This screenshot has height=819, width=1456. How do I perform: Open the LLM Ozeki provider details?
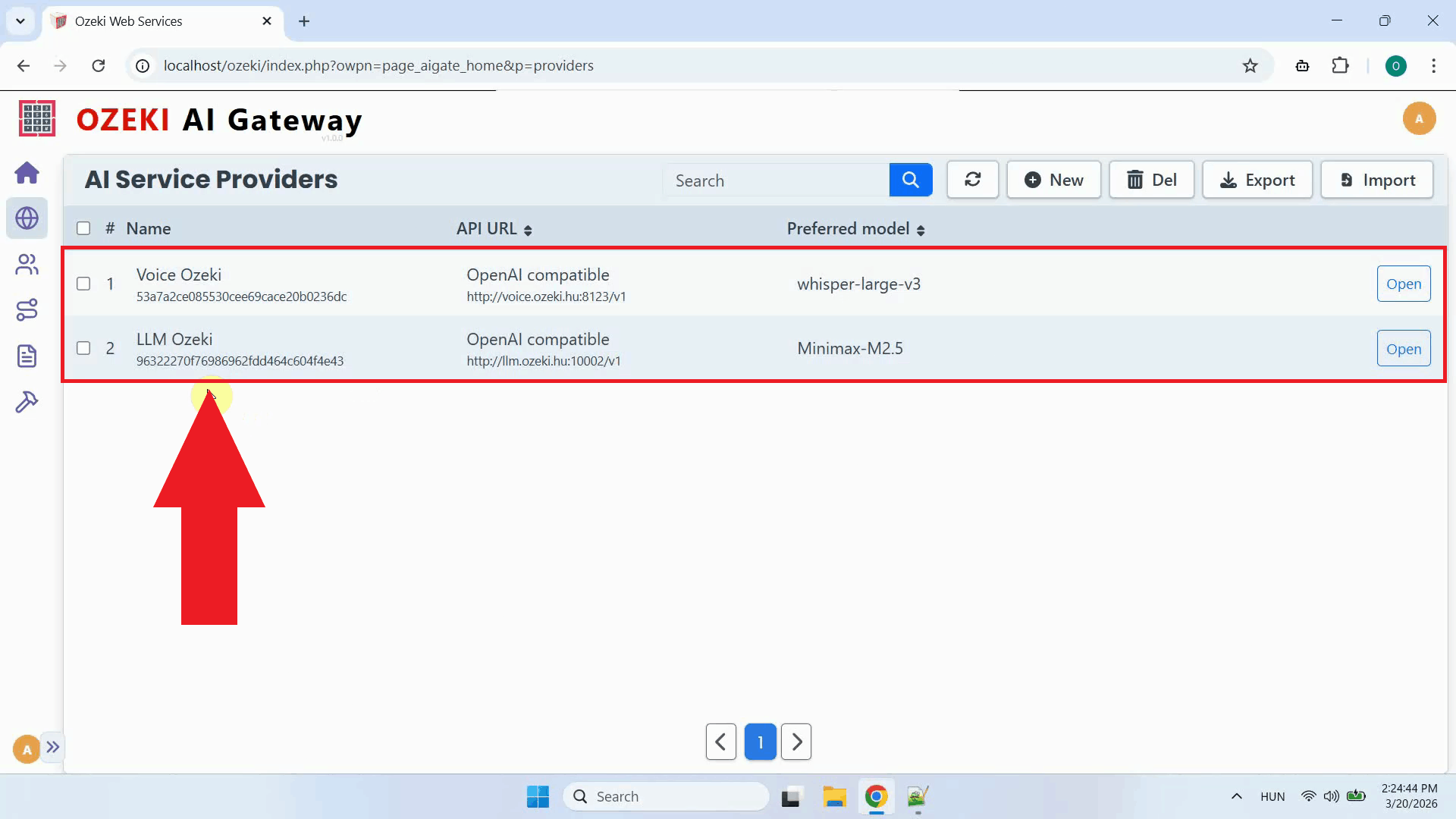point(1403,348)
